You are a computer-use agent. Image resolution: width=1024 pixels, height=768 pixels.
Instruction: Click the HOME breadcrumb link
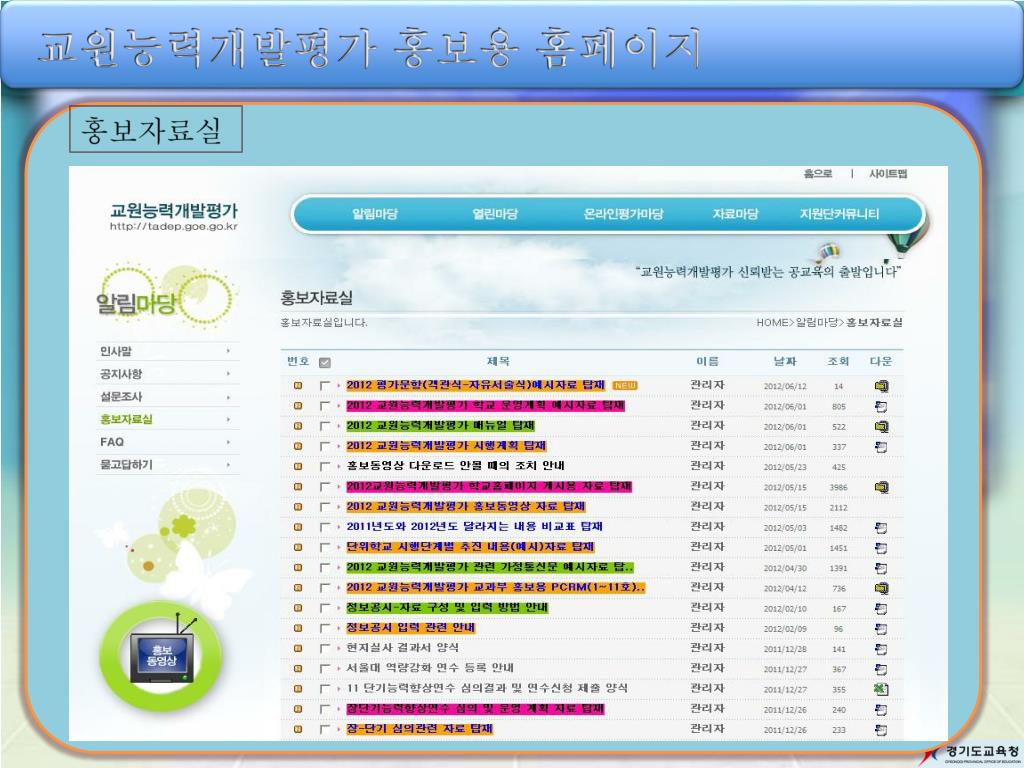pos(773,323)
